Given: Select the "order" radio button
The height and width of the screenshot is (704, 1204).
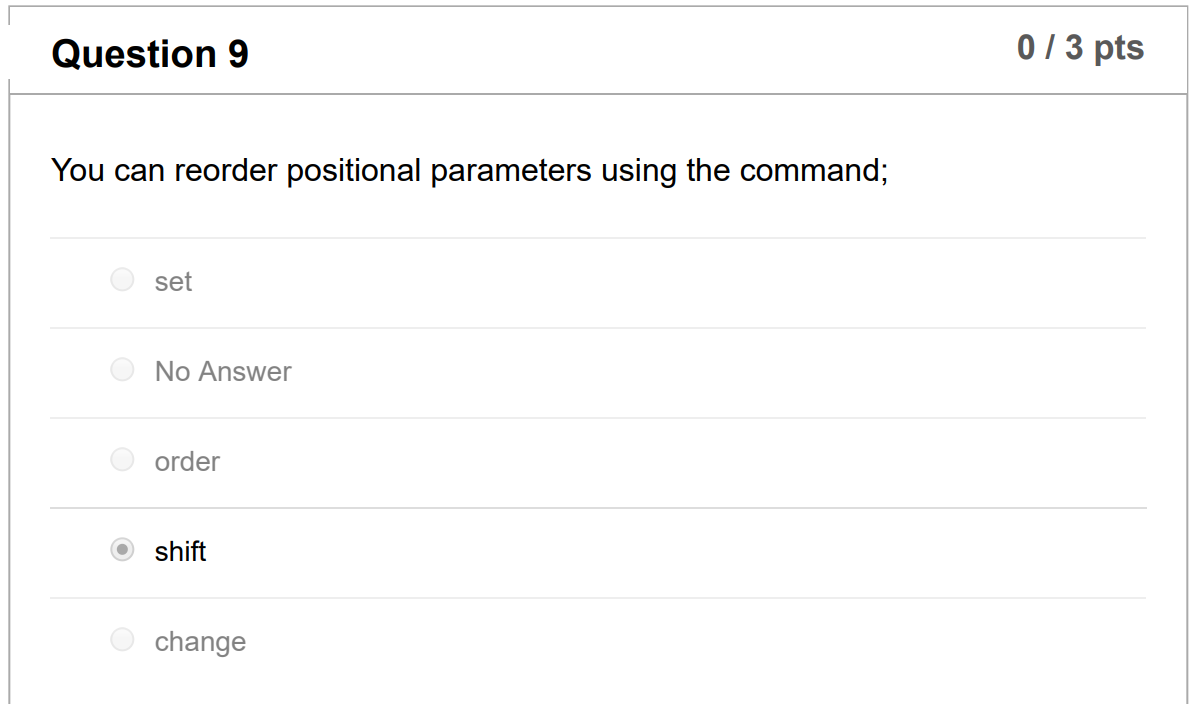Looking at the screenshot, I should click(x=122, y=459).
